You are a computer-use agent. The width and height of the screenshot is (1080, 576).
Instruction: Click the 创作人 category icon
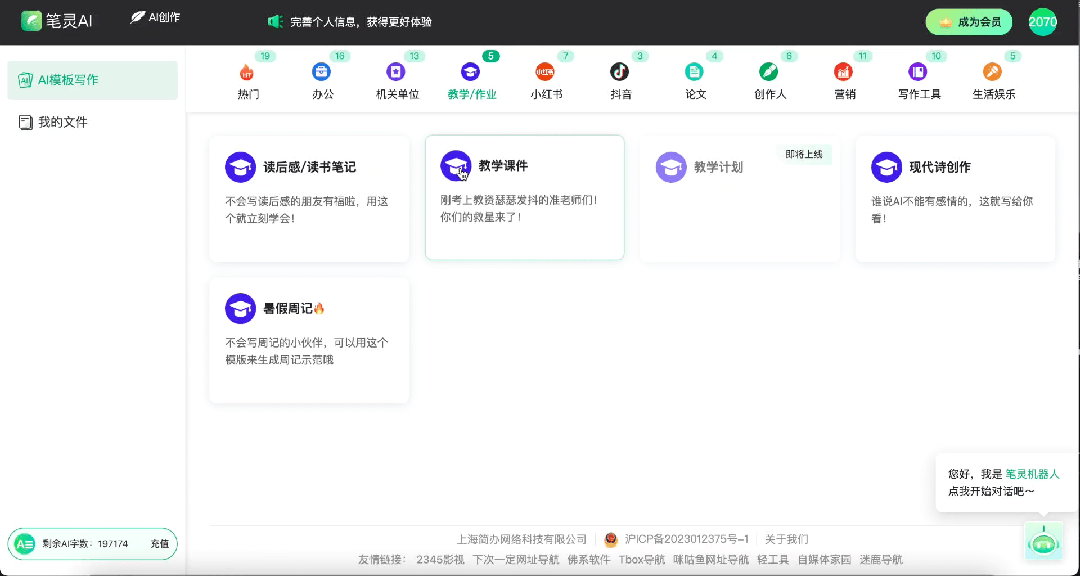[x=769, y=71]
